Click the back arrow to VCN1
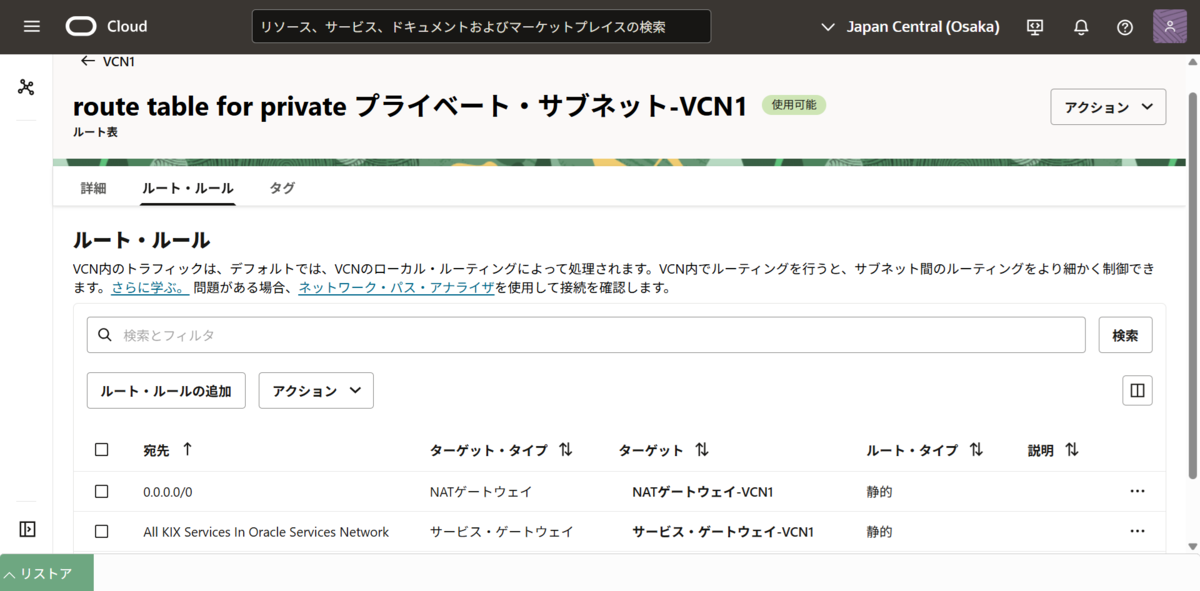This screenshot has height=591, width=1200. (x=88, y=61)
